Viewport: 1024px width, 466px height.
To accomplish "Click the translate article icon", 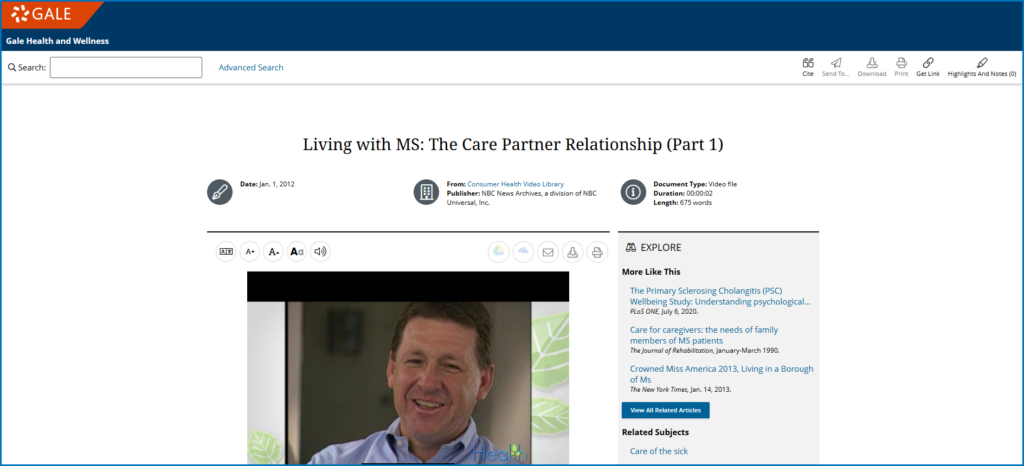I will click(x=227, y=252).
